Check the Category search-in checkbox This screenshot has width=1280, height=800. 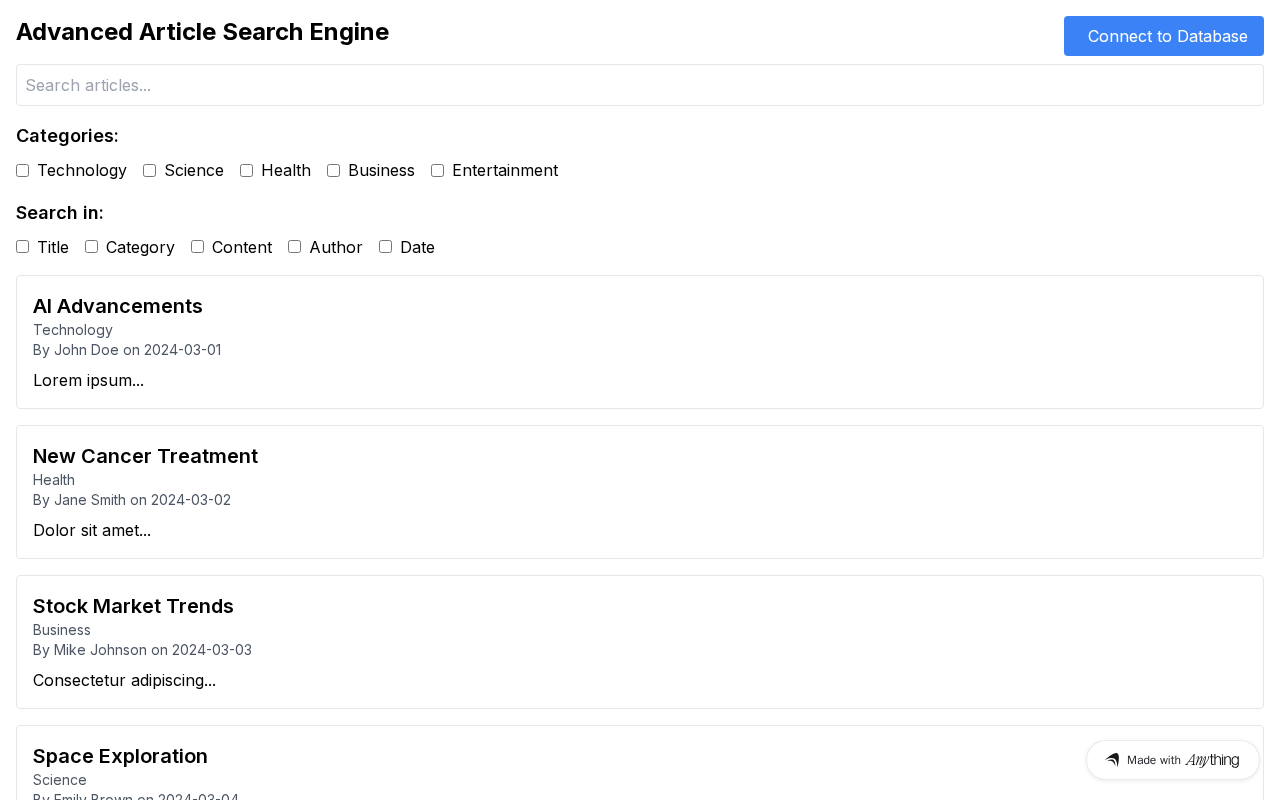click(92, 247)
